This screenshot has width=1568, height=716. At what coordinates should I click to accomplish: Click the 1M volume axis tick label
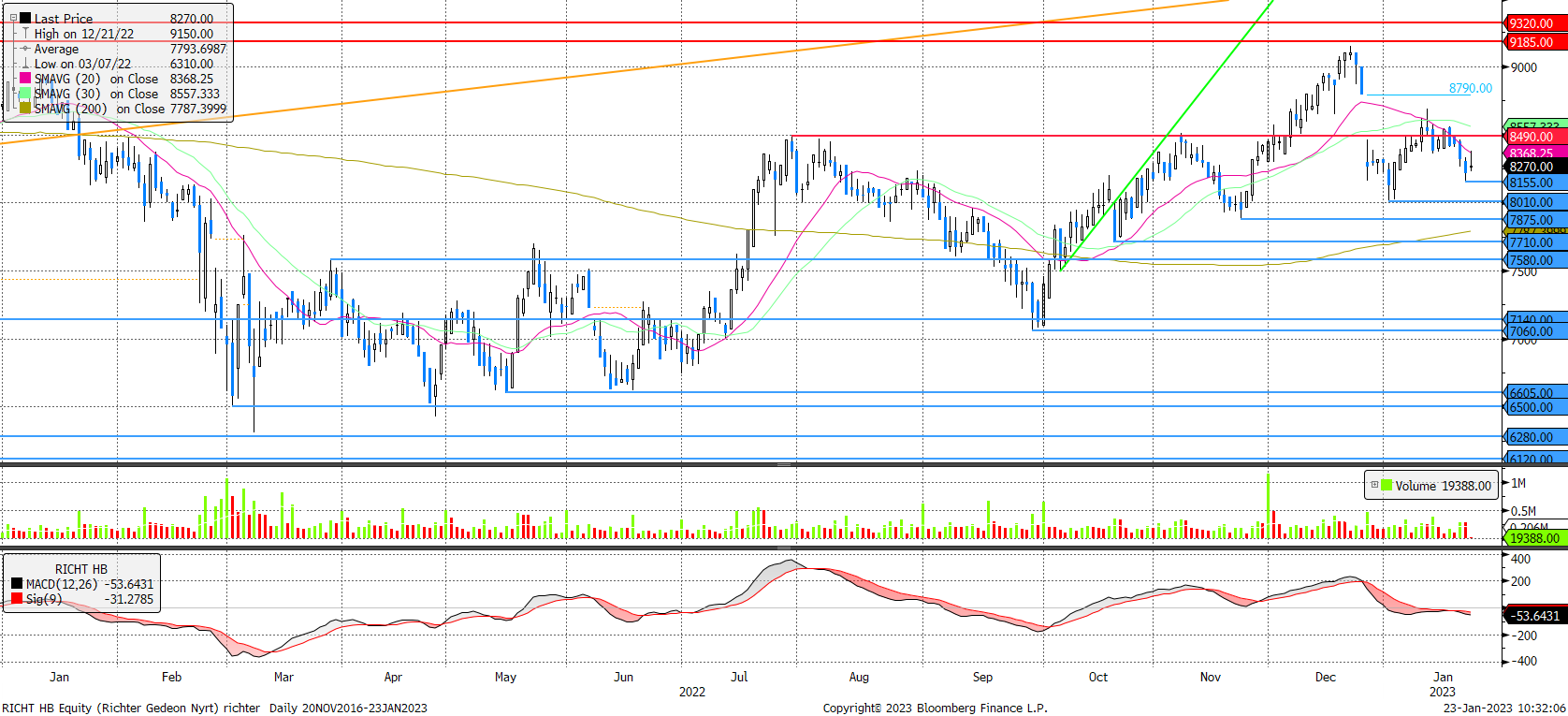click(1518, 483)
